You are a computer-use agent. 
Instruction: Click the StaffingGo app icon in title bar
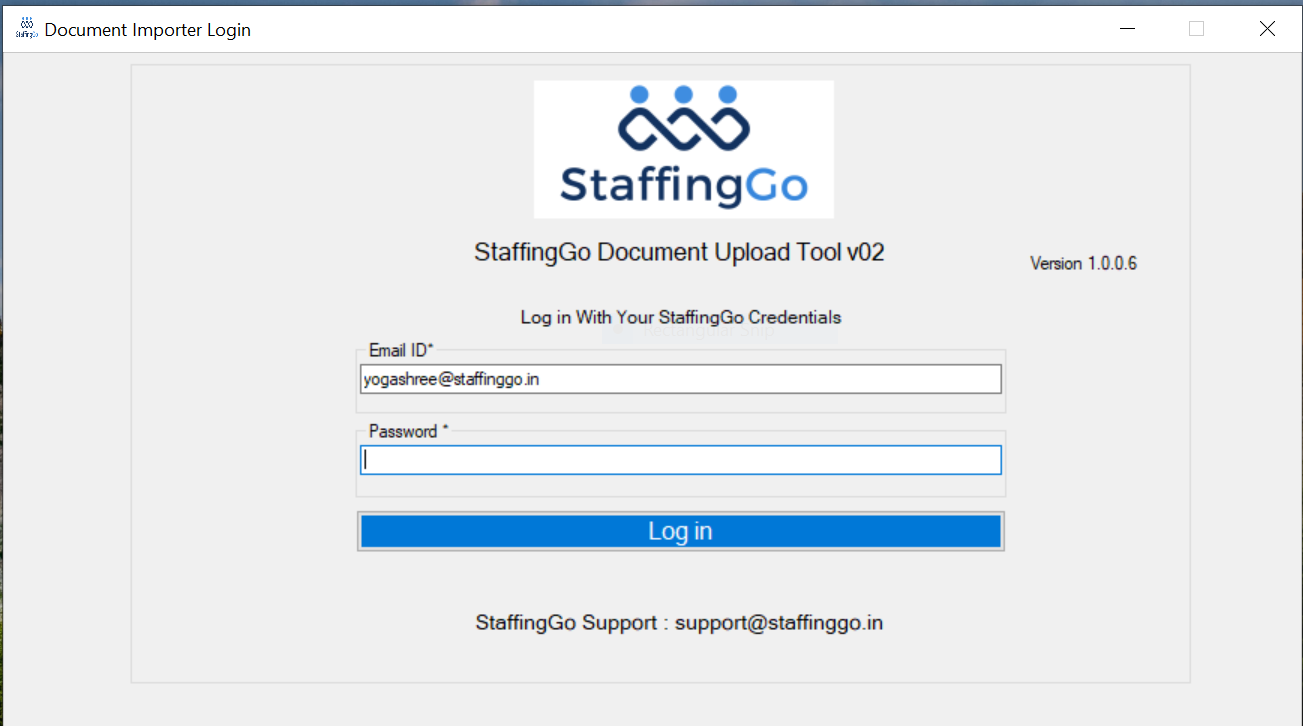tap(27, 28)
